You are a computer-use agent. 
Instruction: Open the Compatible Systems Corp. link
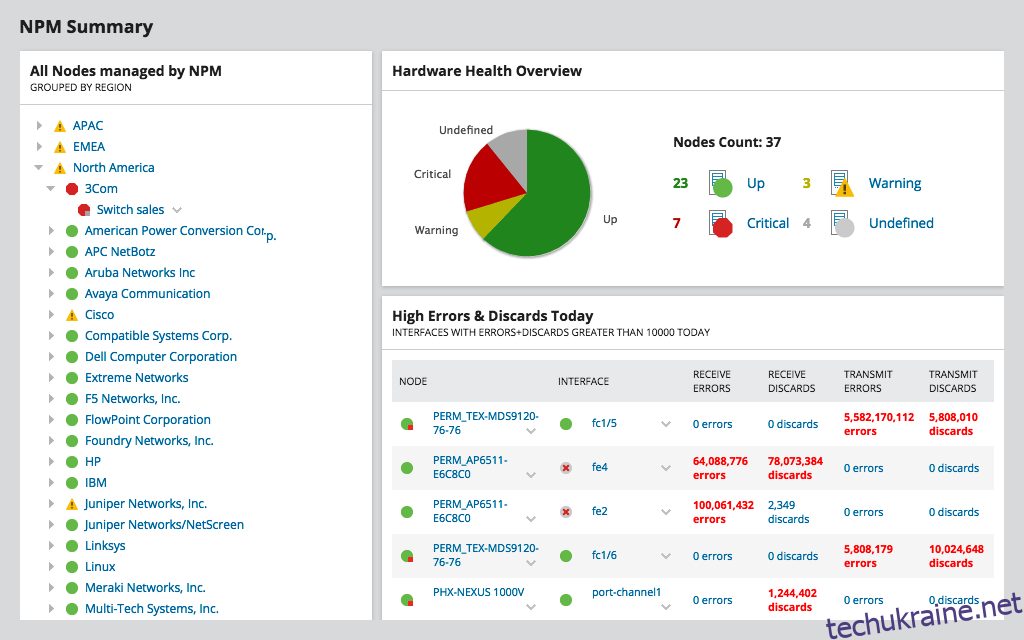click(x=158, y=336)
